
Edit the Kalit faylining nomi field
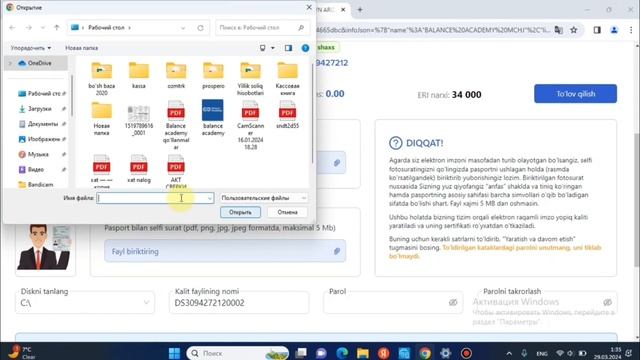(x=239, y=303)
